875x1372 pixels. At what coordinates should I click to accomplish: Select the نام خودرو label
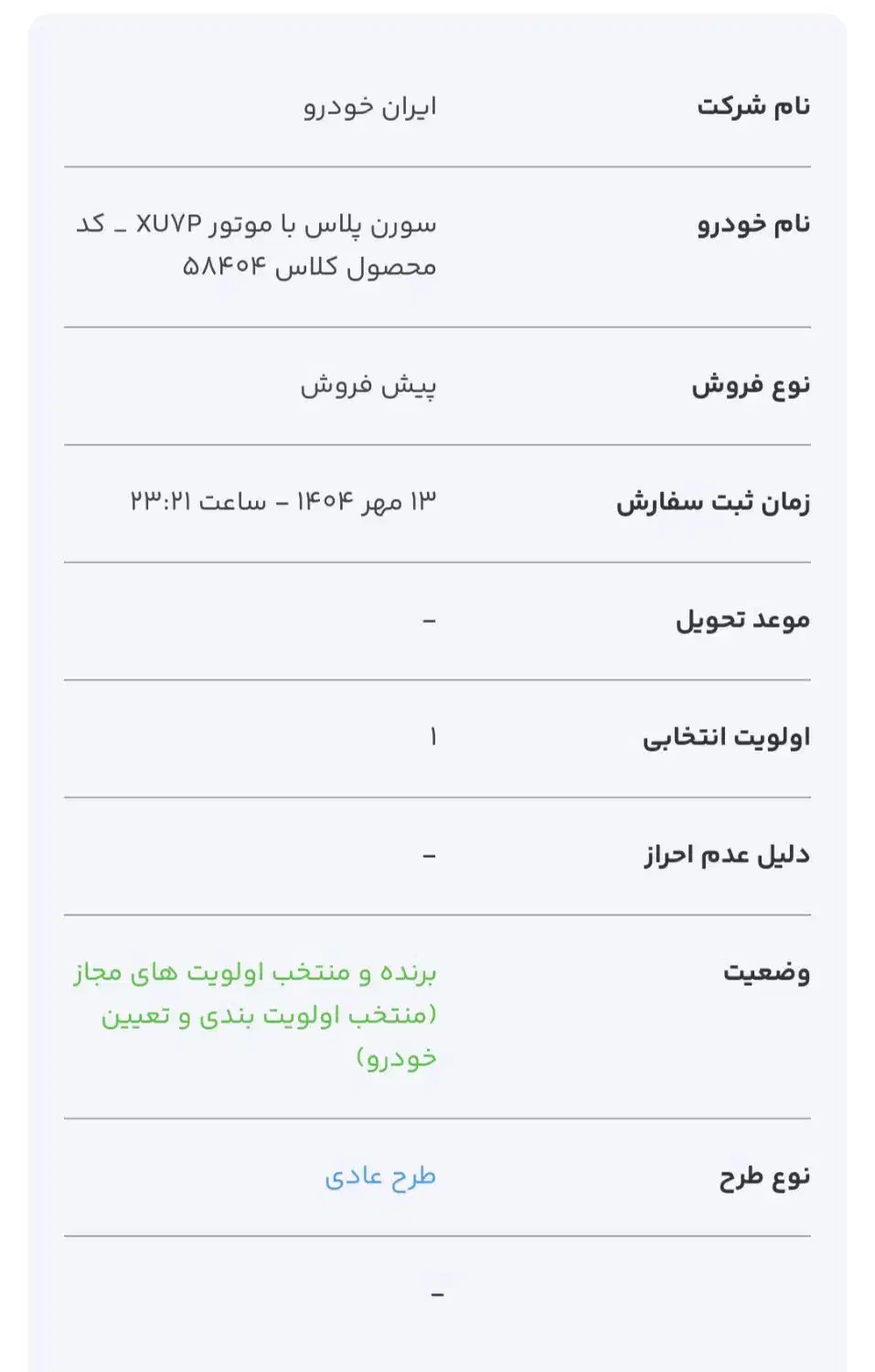coord(753,224)
